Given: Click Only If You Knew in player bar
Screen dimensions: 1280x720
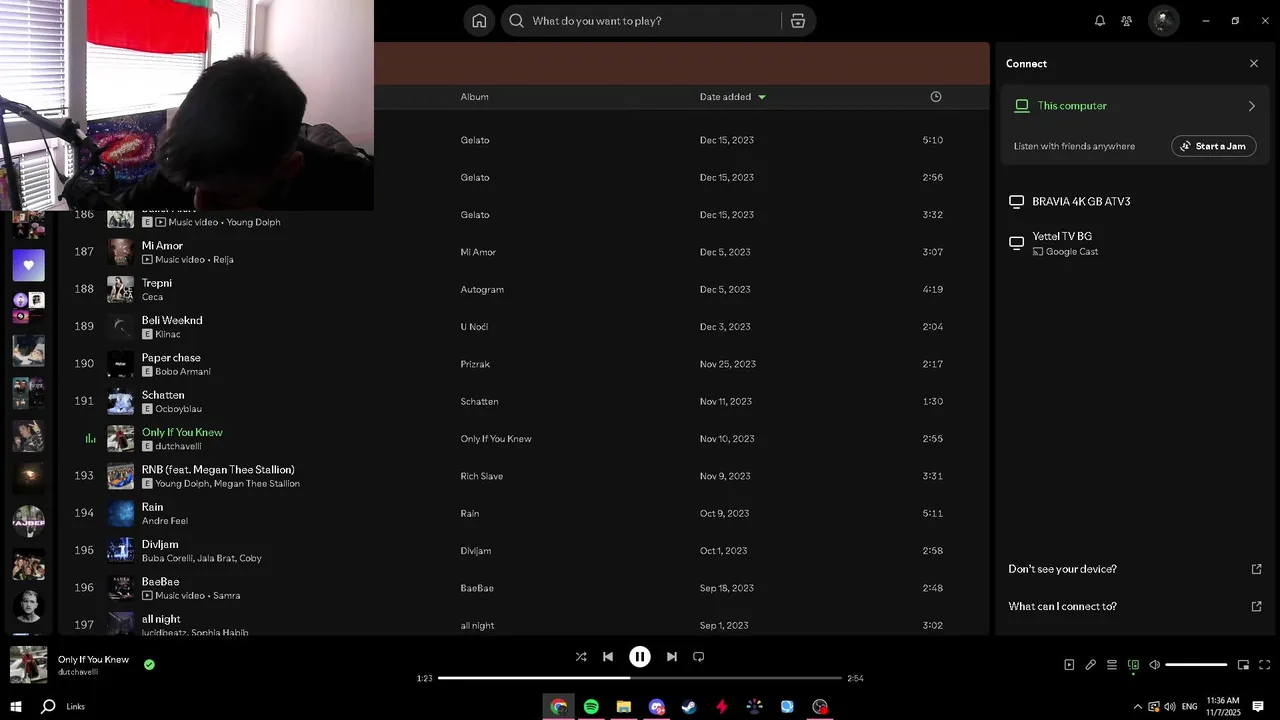Looking at the screenshot, I should (93, 659).
